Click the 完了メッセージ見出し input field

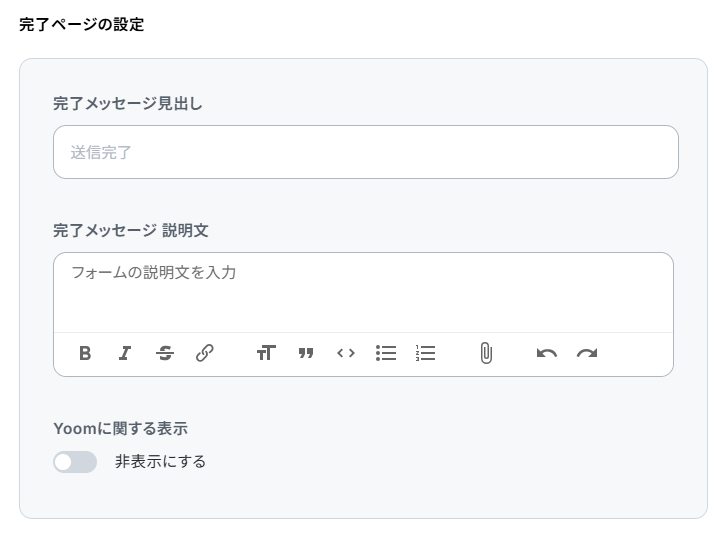[365, 153]
